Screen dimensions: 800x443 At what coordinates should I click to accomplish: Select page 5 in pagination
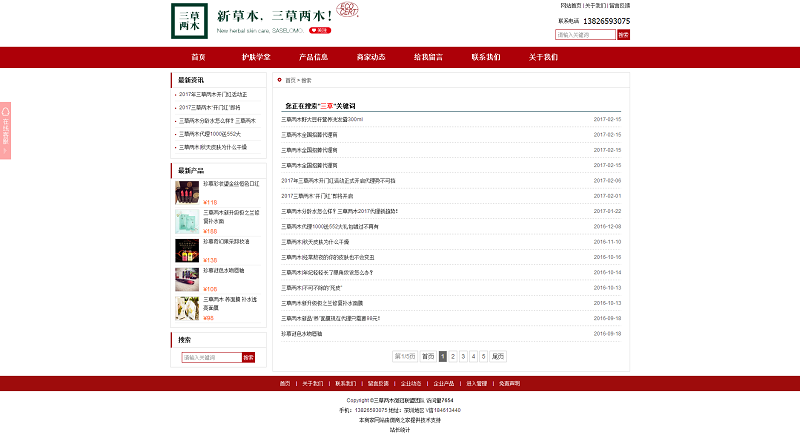[483, 356]
